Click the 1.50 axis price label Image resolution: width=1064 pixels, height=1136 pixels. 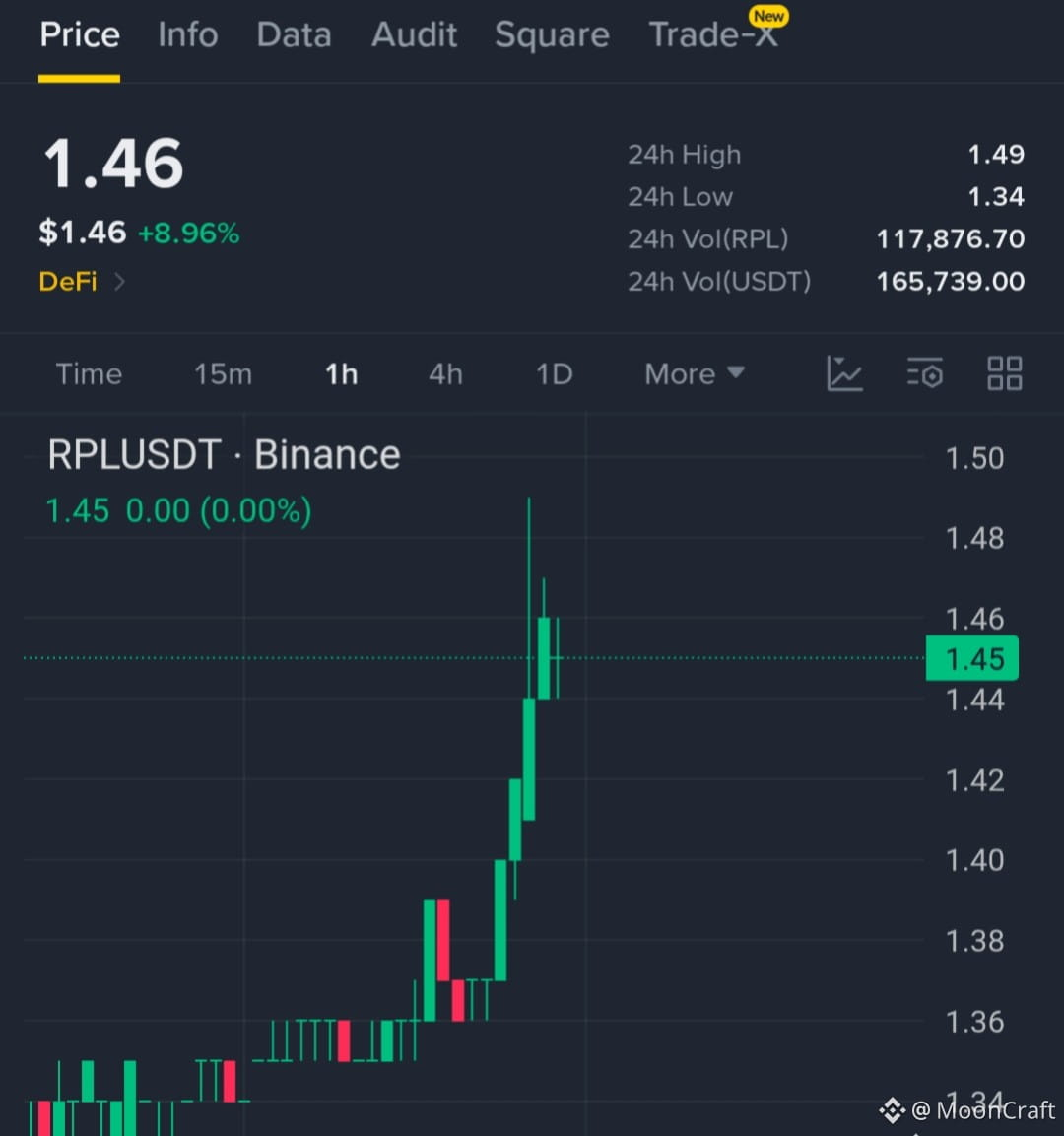[975, 458]
